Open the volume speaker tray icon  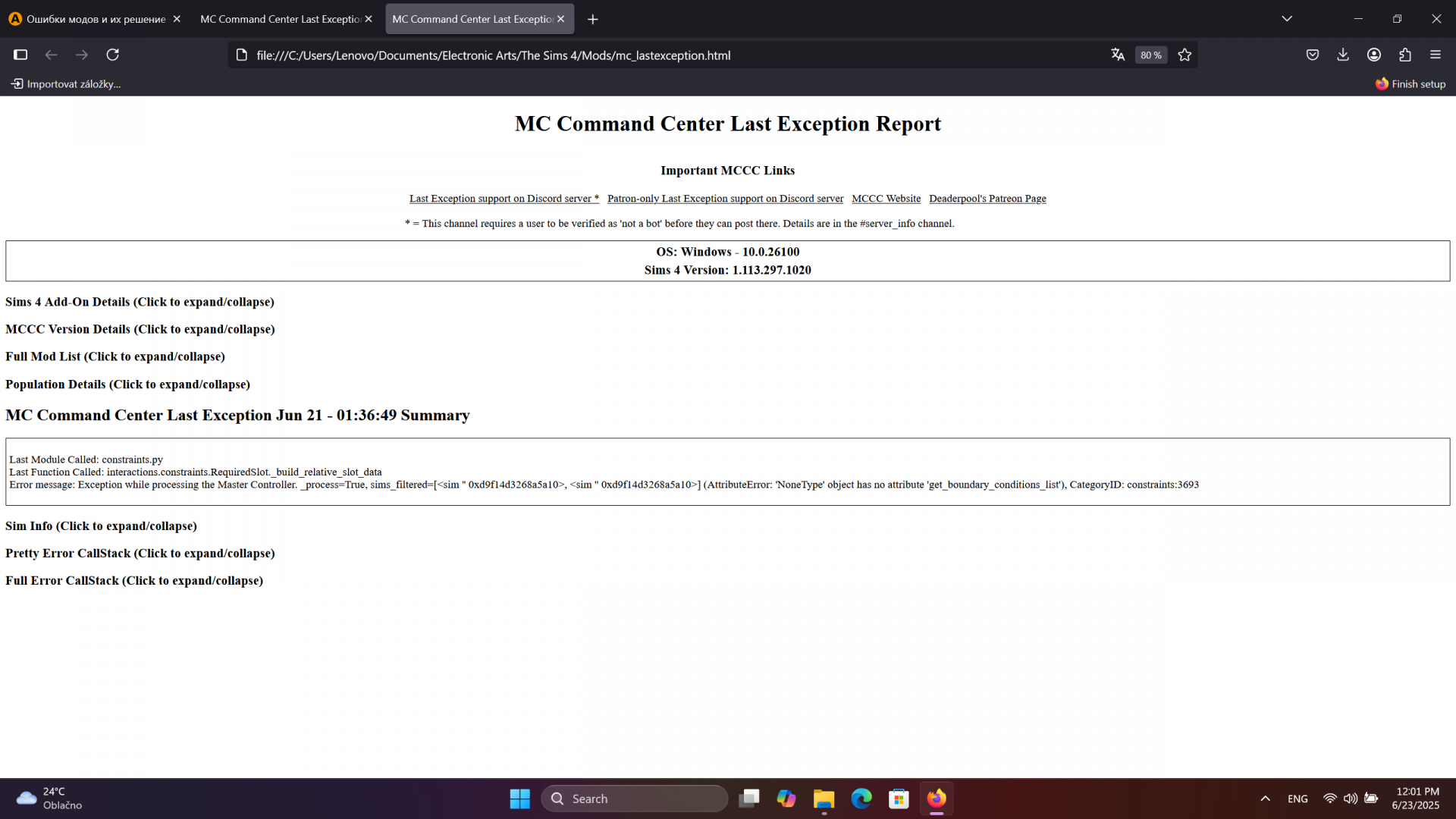coord(1351,799)
